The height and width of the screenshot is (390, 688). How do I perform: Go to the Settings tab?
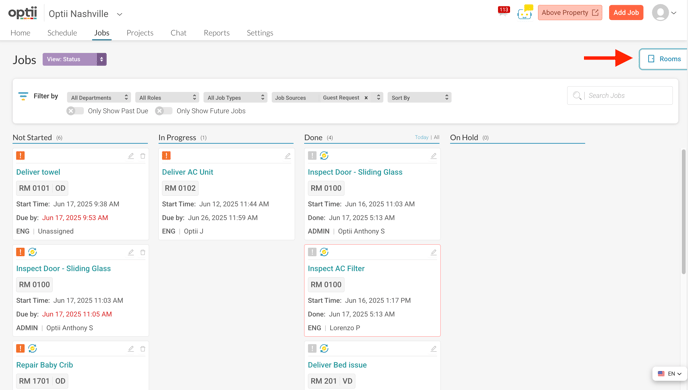coord(260,33)
